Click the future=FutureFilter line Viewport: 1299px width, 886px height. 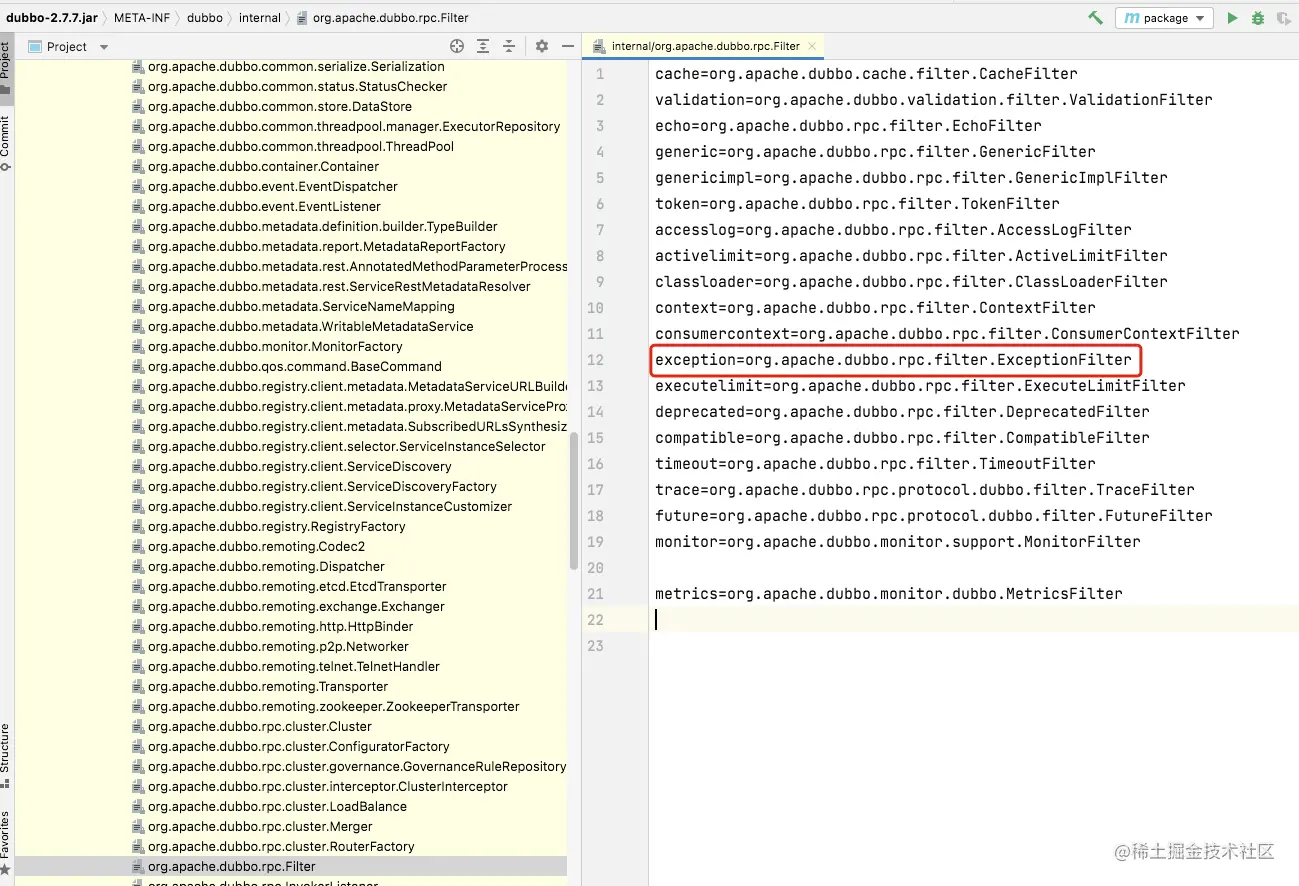tap(933, 516)
